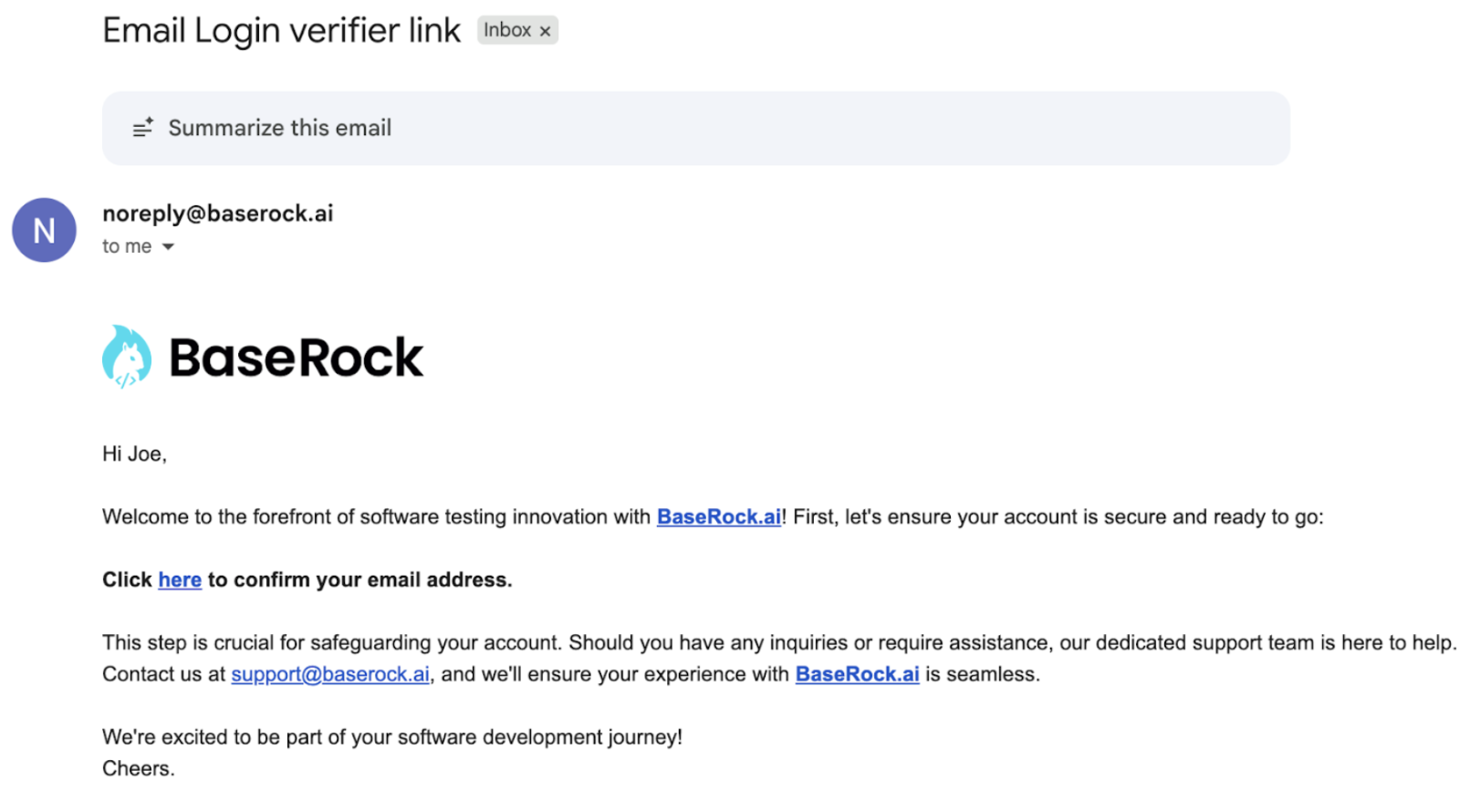Click the sparkle summarize icon

tap(142, 128)
